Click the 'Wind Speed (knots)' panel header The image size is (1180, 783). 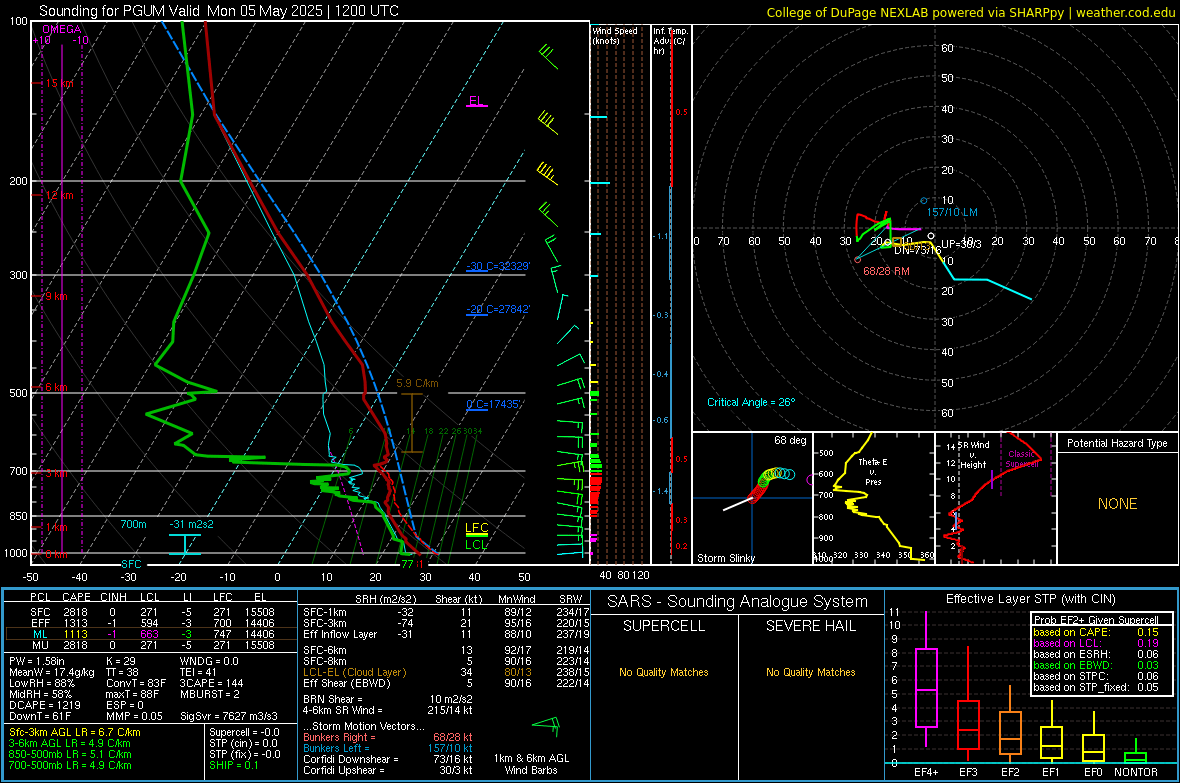(615, 35)
